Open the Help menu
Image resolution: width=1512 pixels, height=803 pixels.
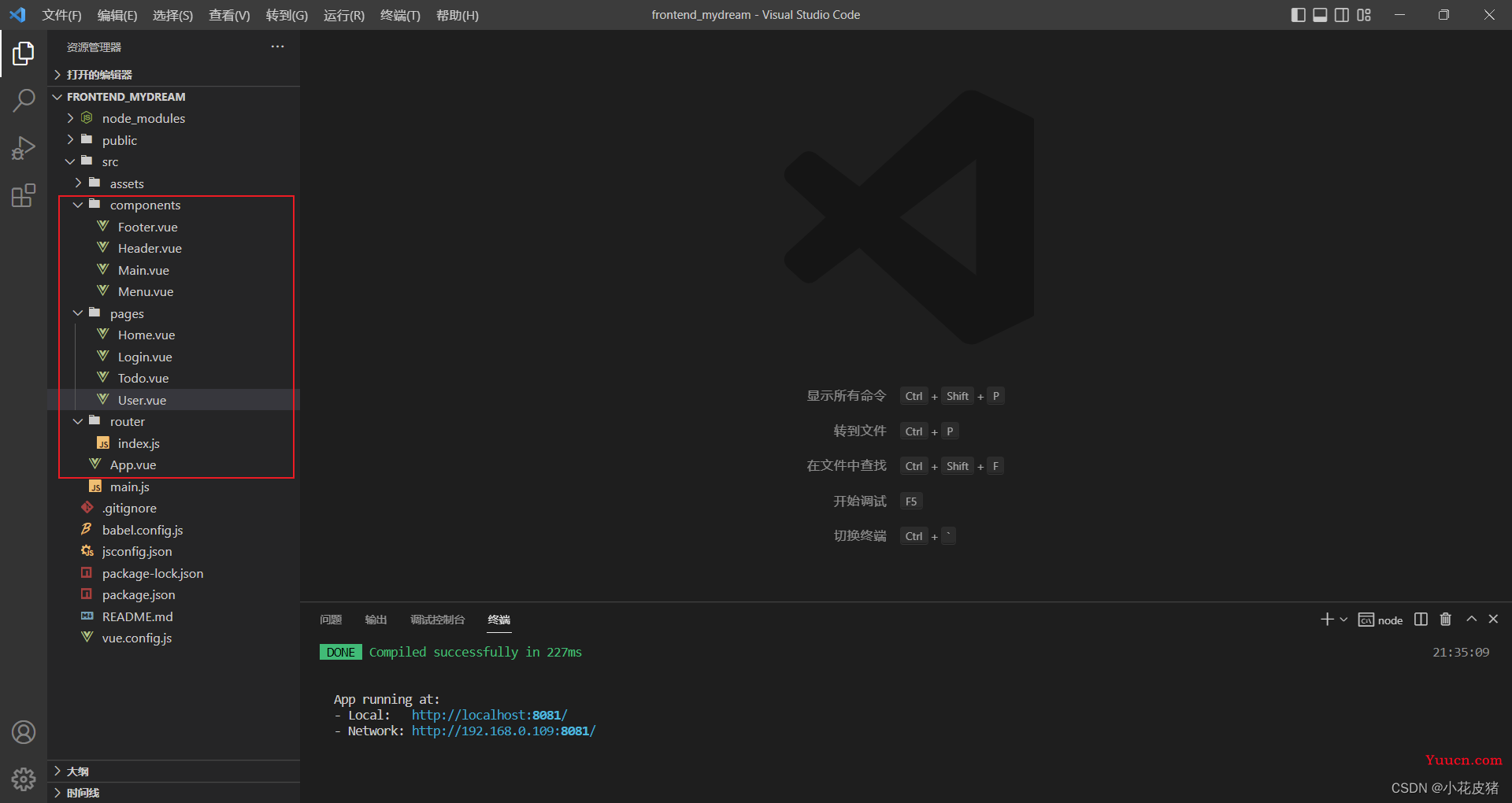pos(458,15)
